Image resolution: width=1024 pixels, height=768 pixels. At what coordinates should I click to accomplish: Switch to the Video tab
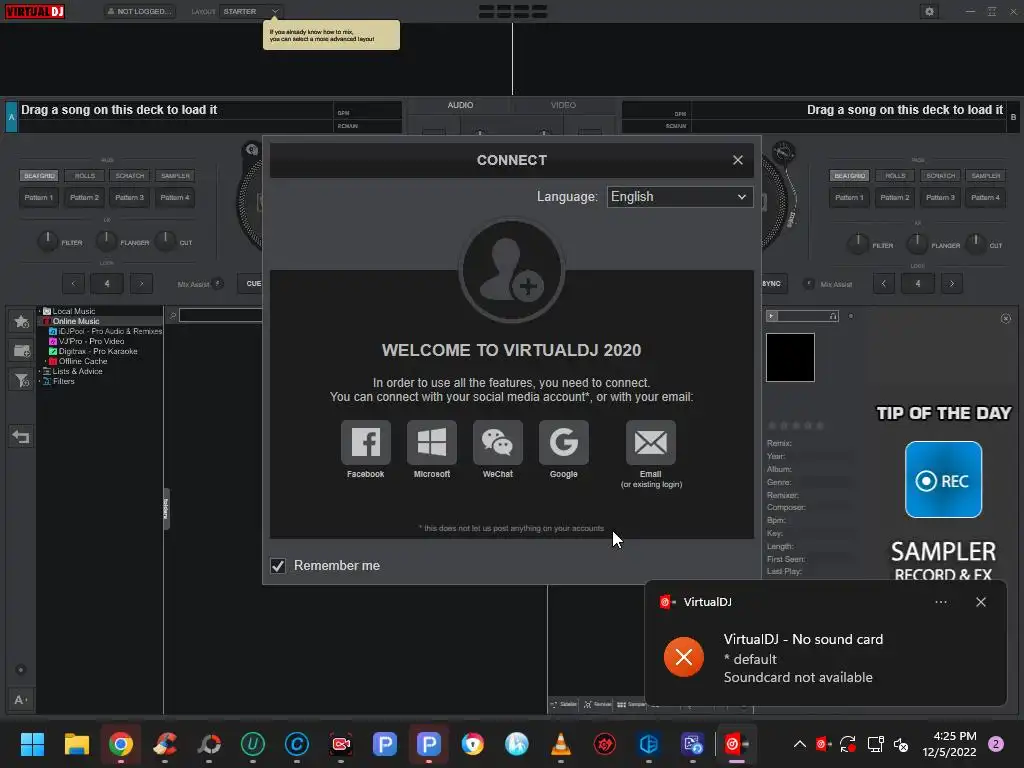point(563,105)
